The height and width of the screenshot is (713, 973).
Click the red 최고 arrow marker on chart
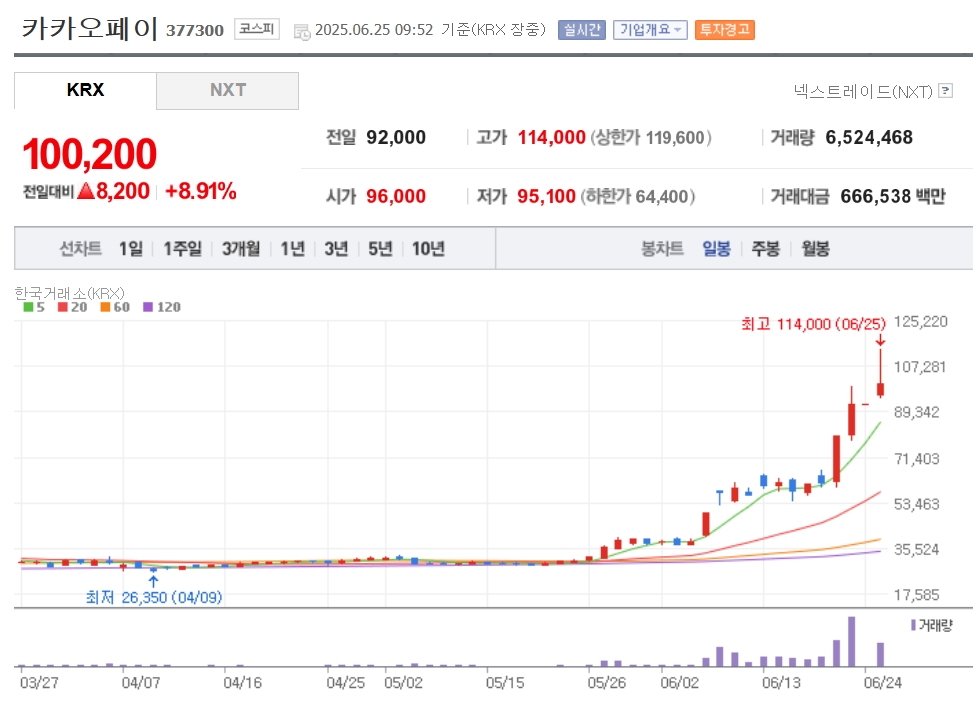click(x=880, y=340)
